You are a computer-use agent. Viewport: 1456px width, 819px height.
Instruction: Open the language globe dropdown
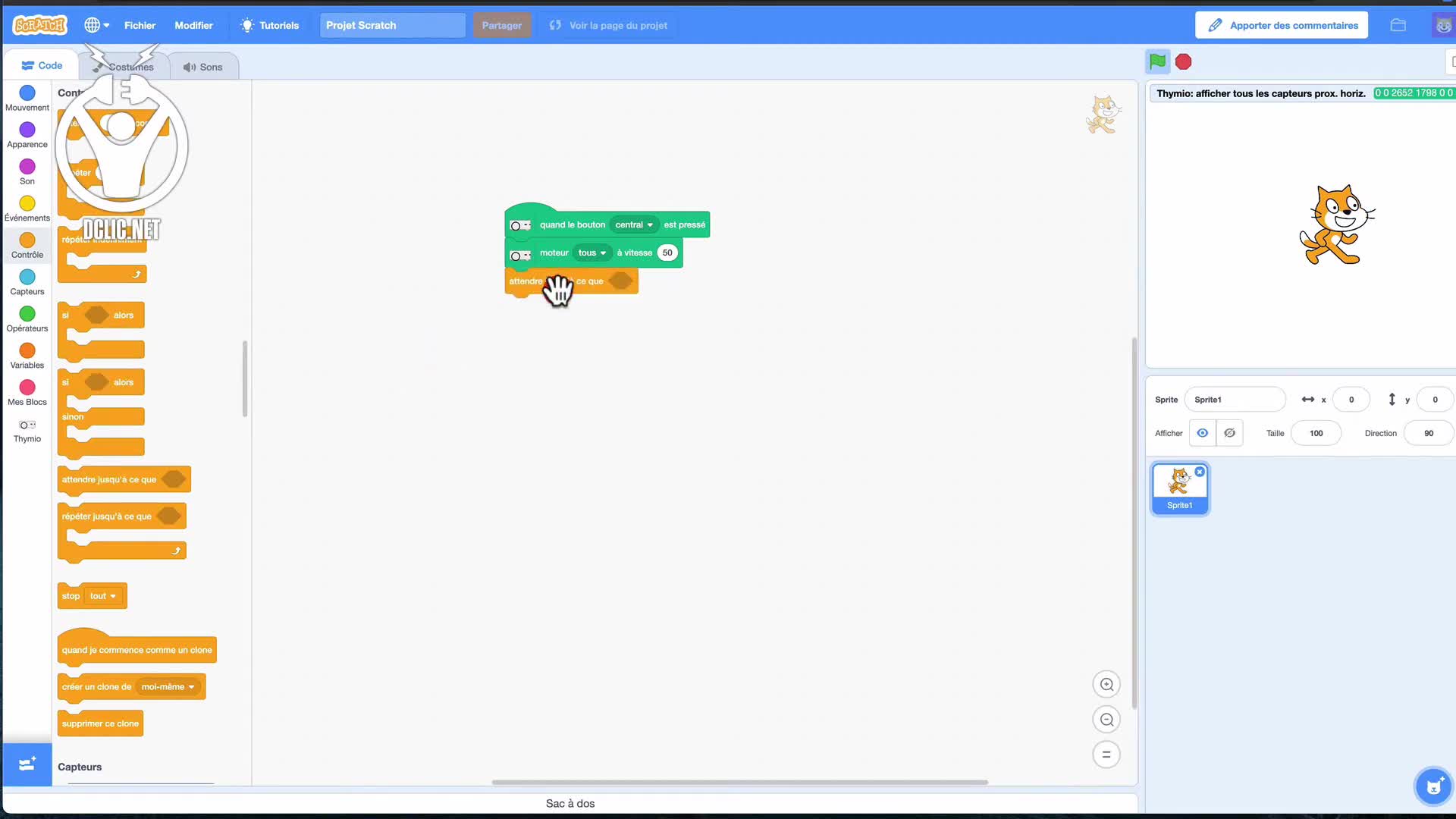tap(96, 25)
